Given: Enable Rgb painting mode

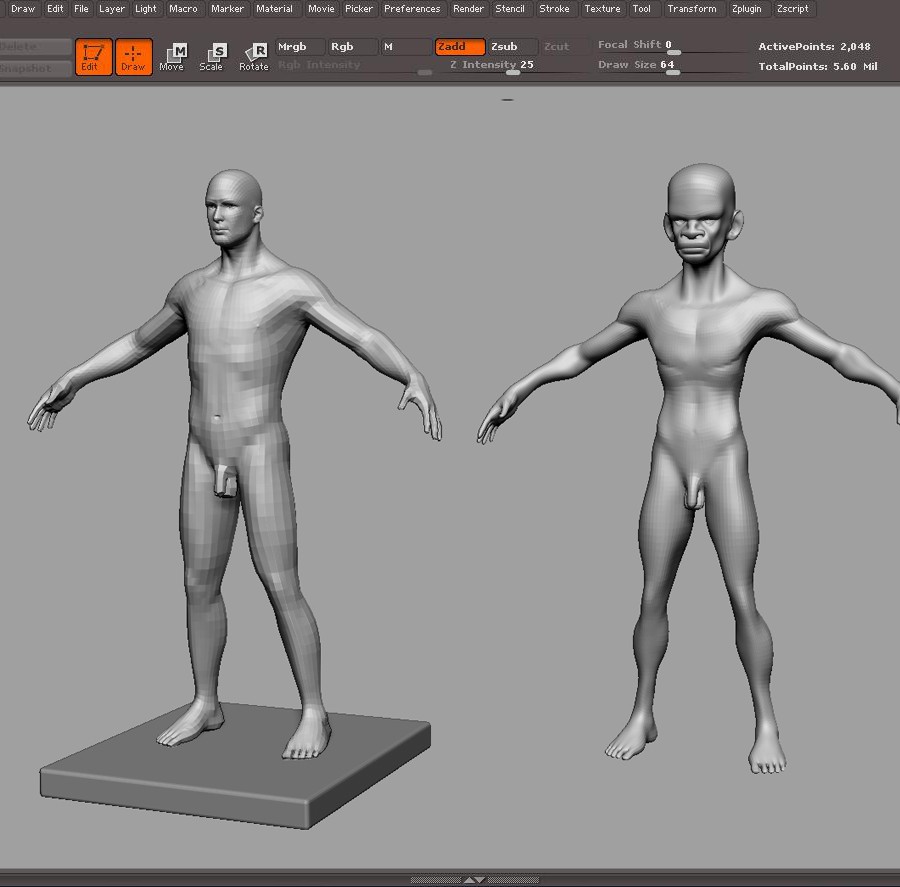Looking at the screenshot, I should [353, 47].
